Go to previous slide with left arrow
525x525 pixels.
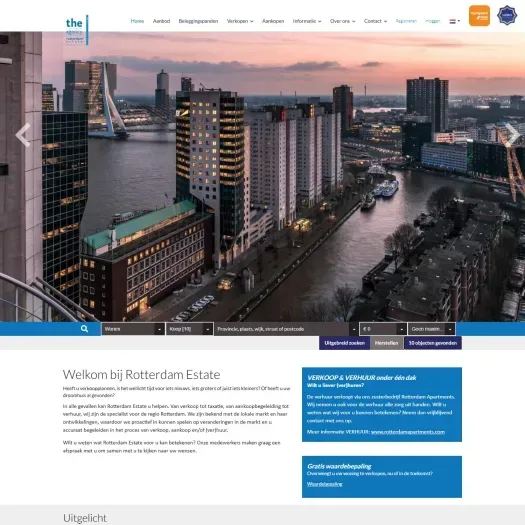pyautogui.click(x=23, y=135)
